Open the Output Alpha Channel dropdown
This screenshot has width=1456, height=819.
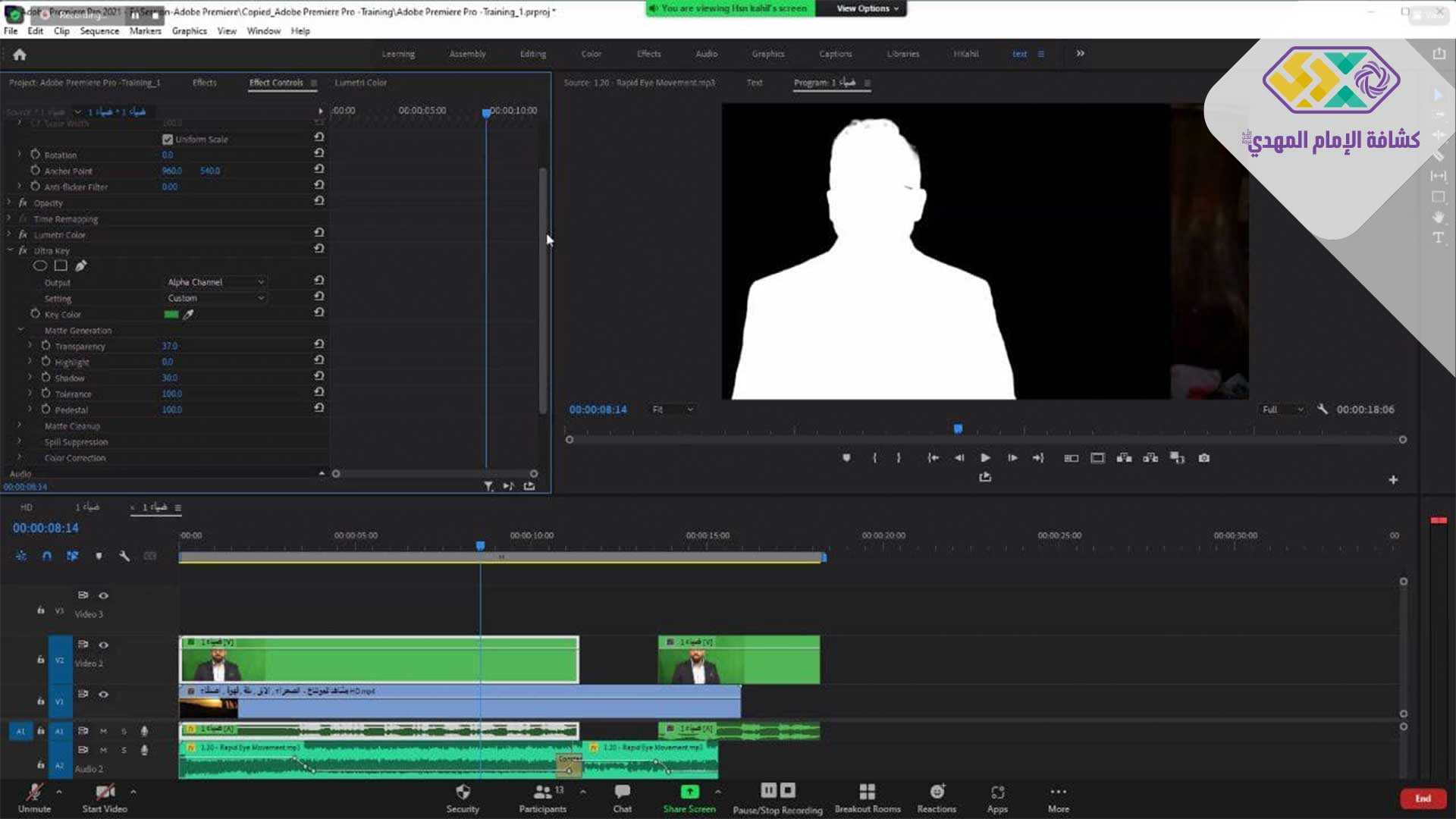pyautogui.click(x=215, y=282)
